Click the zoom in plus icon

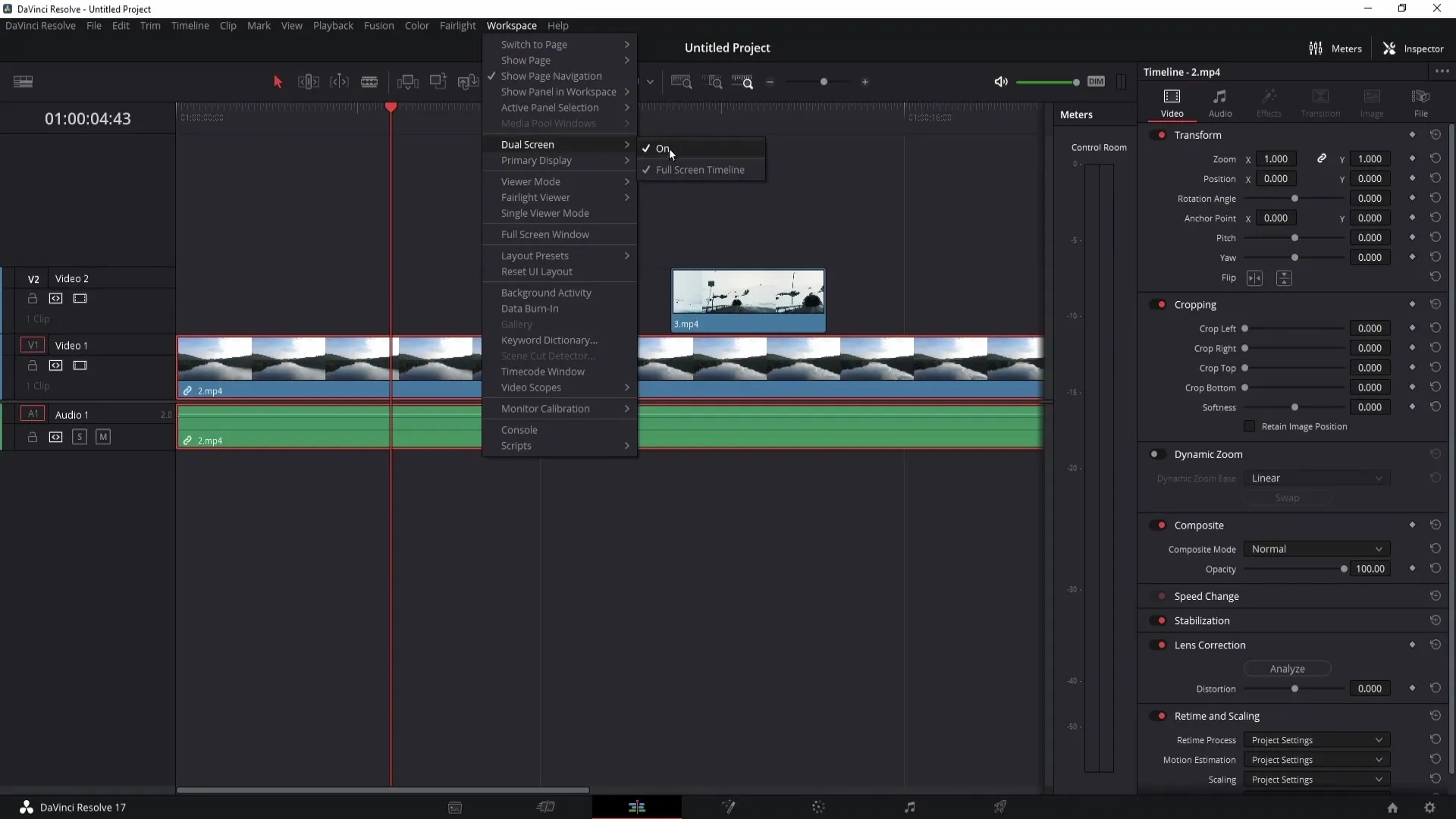(865, 82)
